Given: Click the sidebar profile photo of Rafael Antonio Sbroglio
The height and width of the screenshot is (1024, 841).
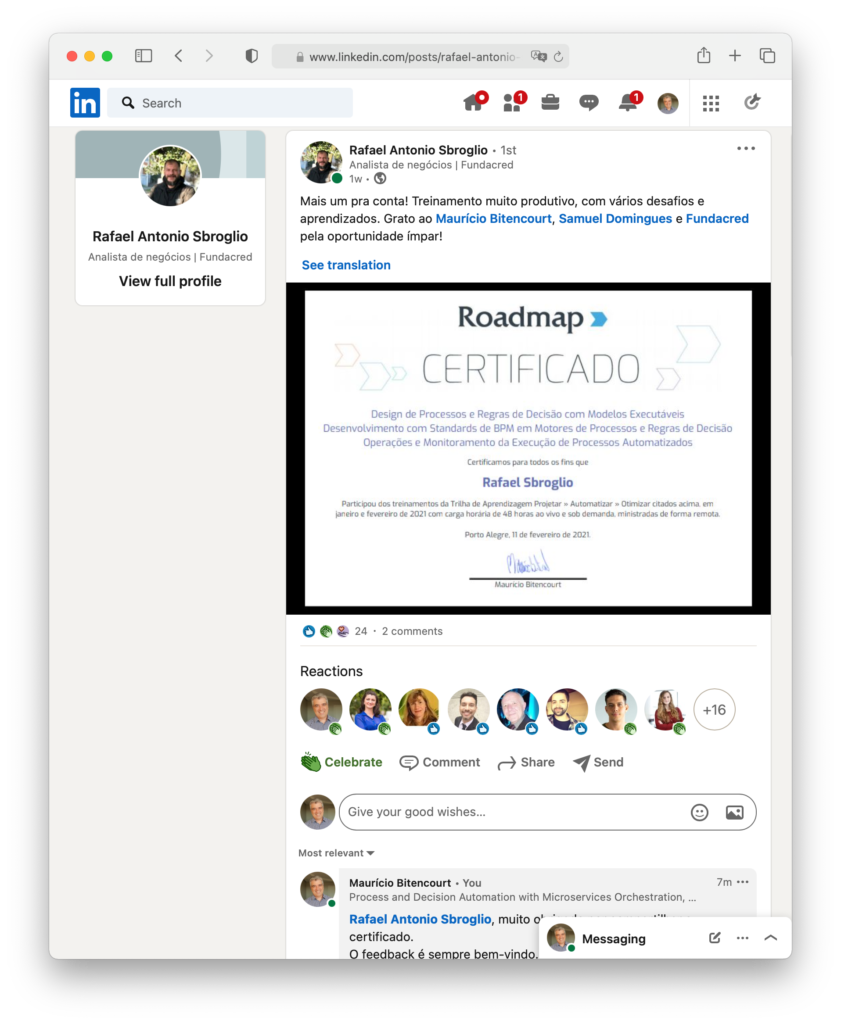Looking at the screenshot, I should point(170,176).
